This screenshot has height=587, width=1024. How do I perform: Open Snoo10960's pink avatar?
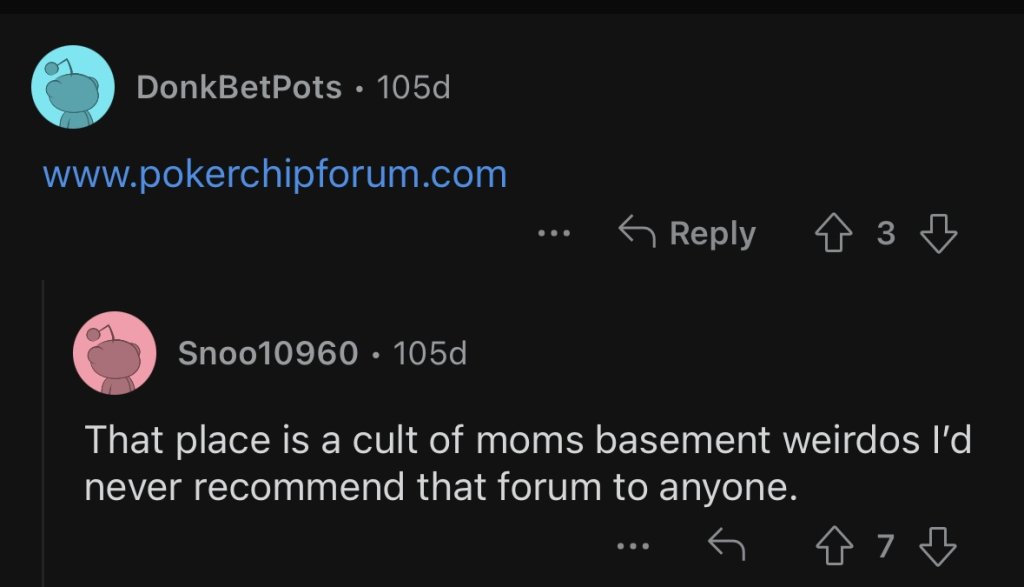coord(114,353)
